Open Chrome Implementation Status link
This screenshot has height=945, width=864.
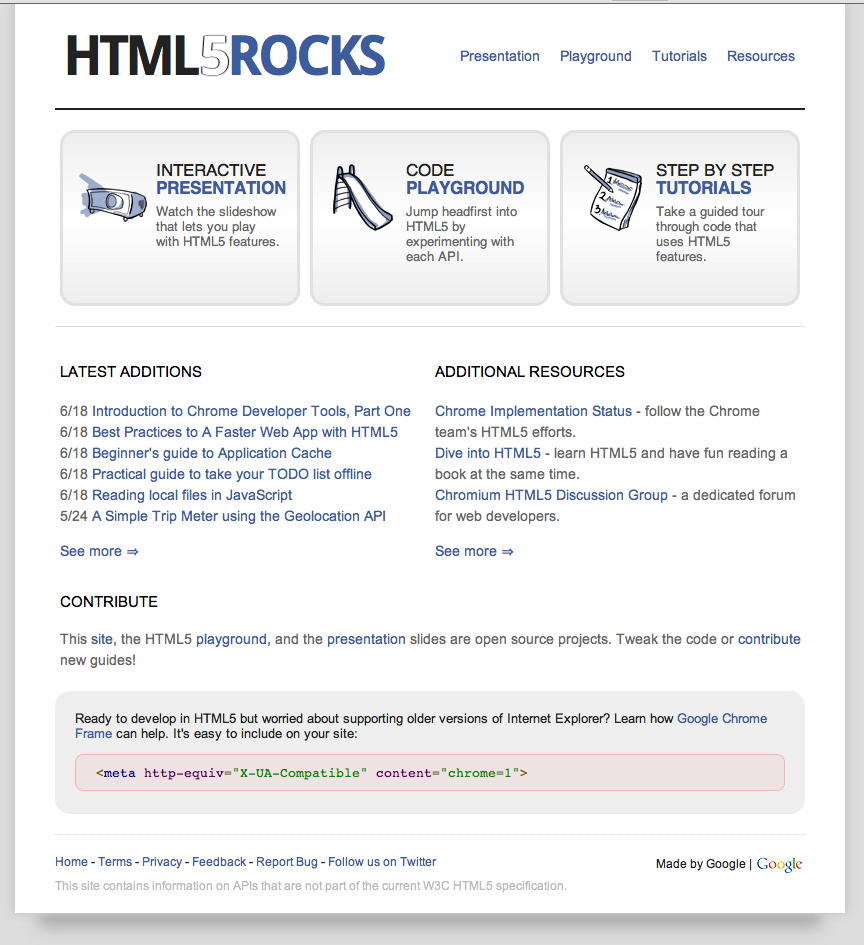point(533,411)
